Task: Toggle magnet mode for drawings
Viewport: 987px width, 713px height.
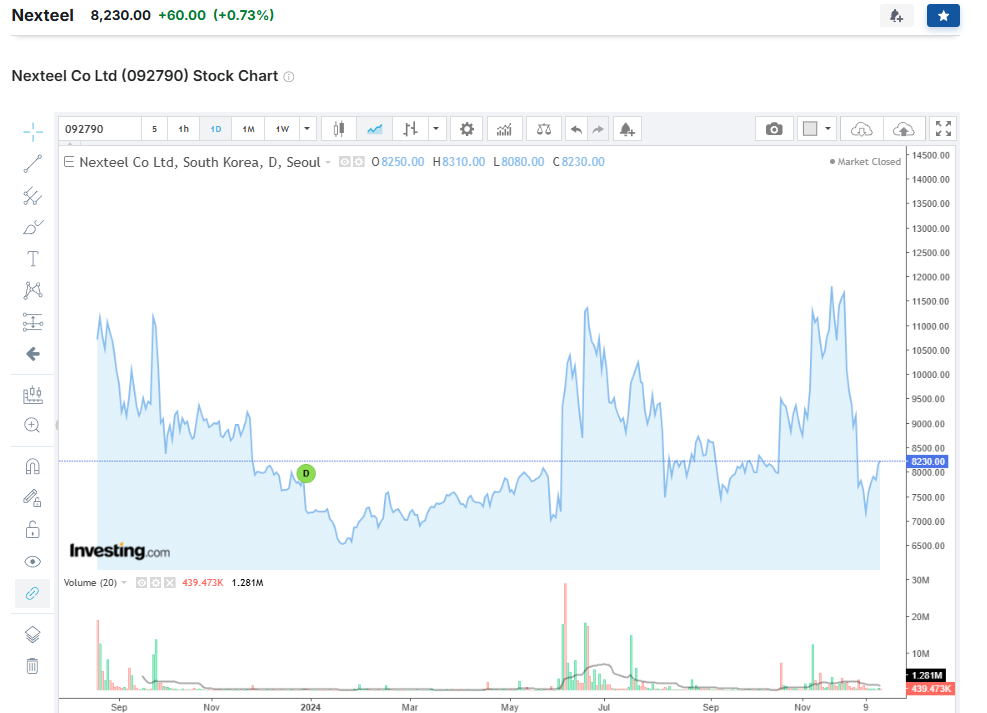Action: click(x=33, y=466)
